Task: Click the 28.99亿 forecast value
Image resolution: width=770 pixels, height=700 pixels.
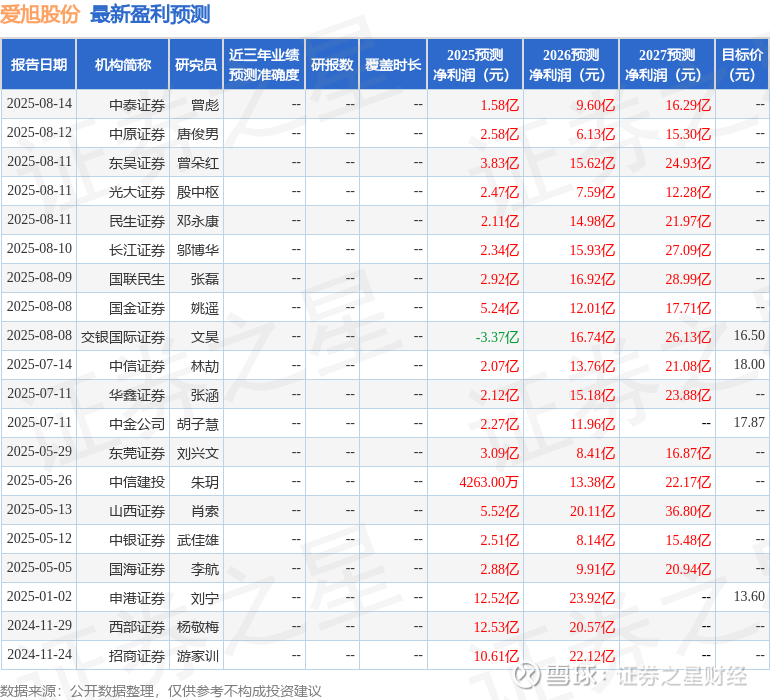Action: click(688, 279)
